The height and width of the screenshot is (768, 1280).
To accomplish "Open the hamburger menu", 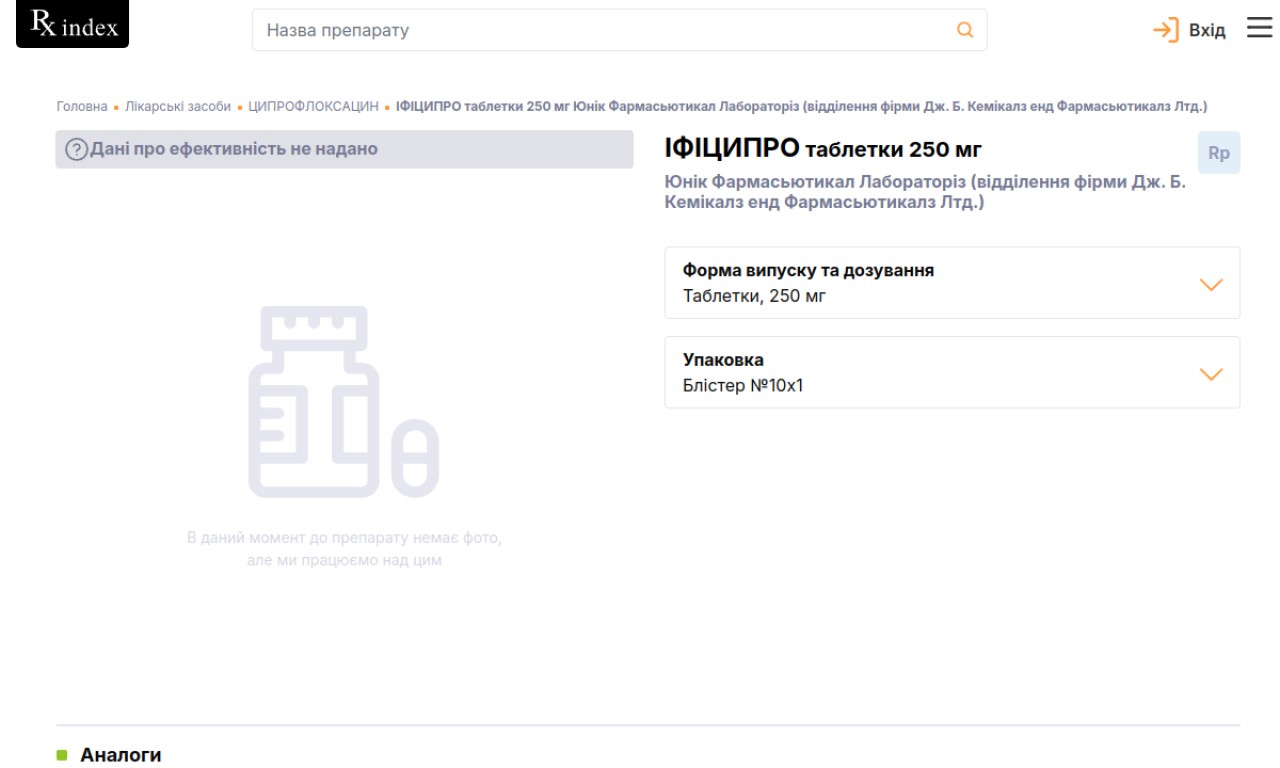I will click(1259, 28).
